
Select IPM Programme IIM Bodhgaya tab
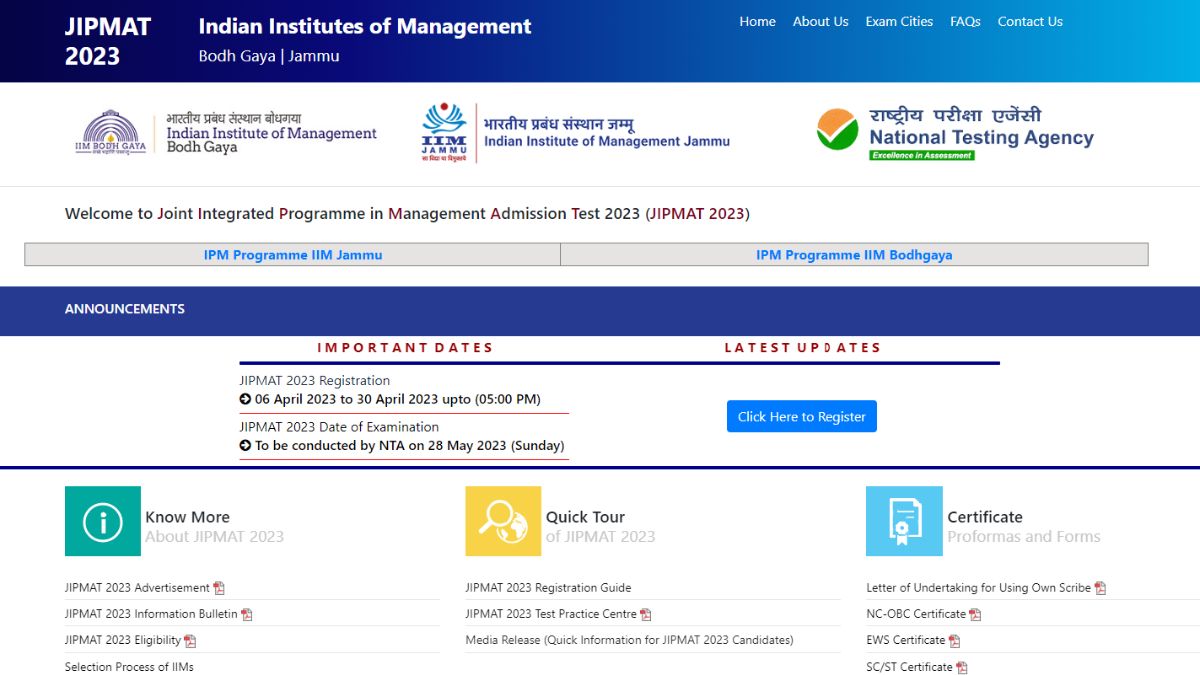pyautogui.click(x=854, y=255)
